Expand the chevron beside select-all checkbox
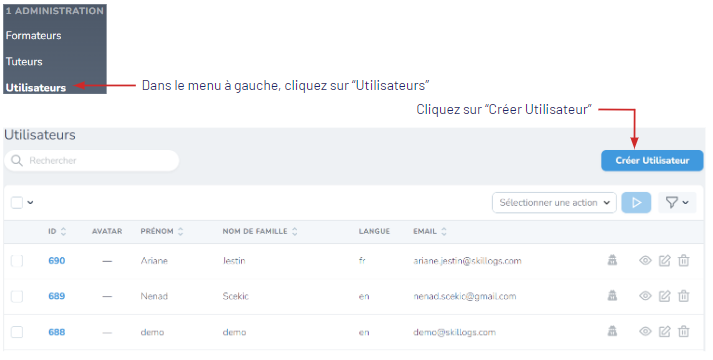The width and height of the screenshot is (713, 360). pos(30,203)
